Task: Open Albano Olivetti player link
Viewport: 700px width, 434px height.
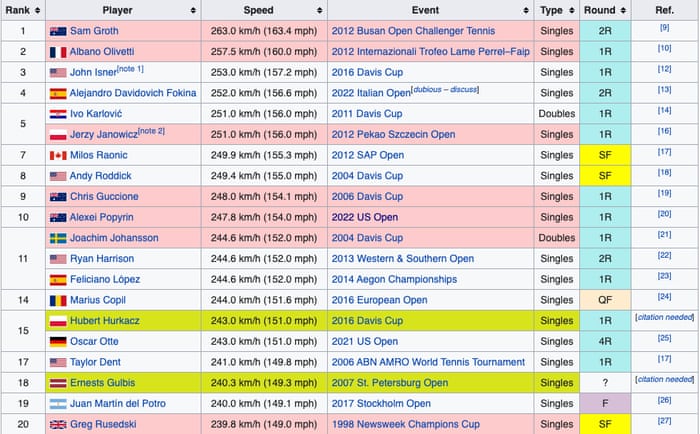Action: point(102,52)
